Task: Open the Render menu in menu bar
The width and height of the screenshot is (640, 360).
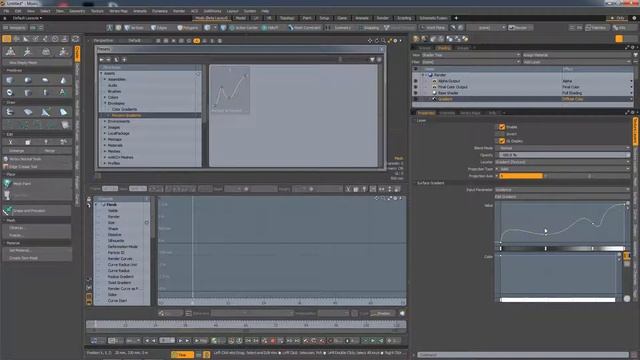Action: (x=179, y=11)
